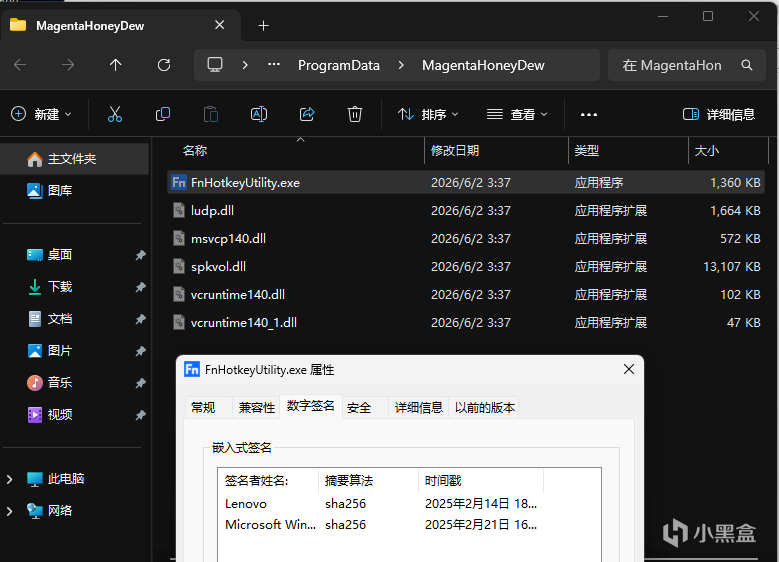Image resolution: width=779 pixels, height=562 pixels.
Task: Click the 时间戳 column header
Action: [x=481, y=481]
